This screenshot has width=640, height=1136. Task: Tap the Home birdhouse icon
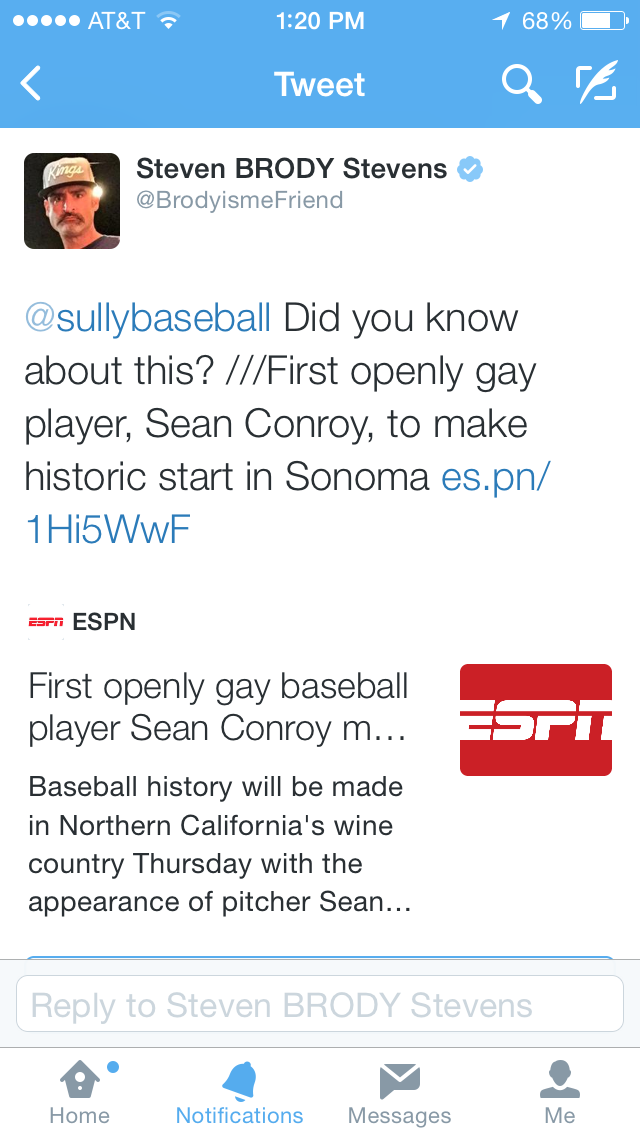point(80,1080)
